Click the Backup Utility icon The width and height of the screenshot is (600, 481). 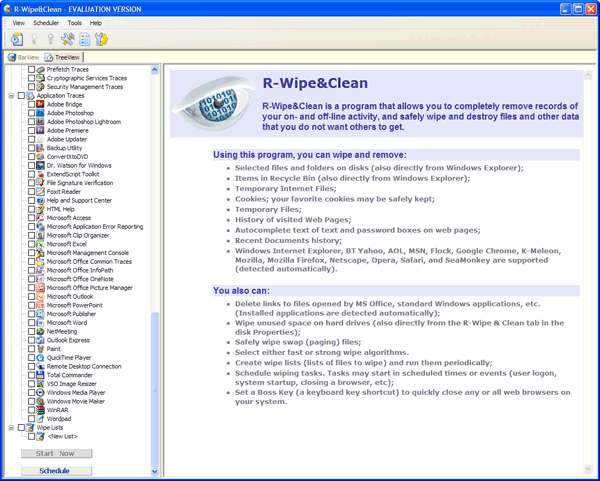tap(40, 148)
